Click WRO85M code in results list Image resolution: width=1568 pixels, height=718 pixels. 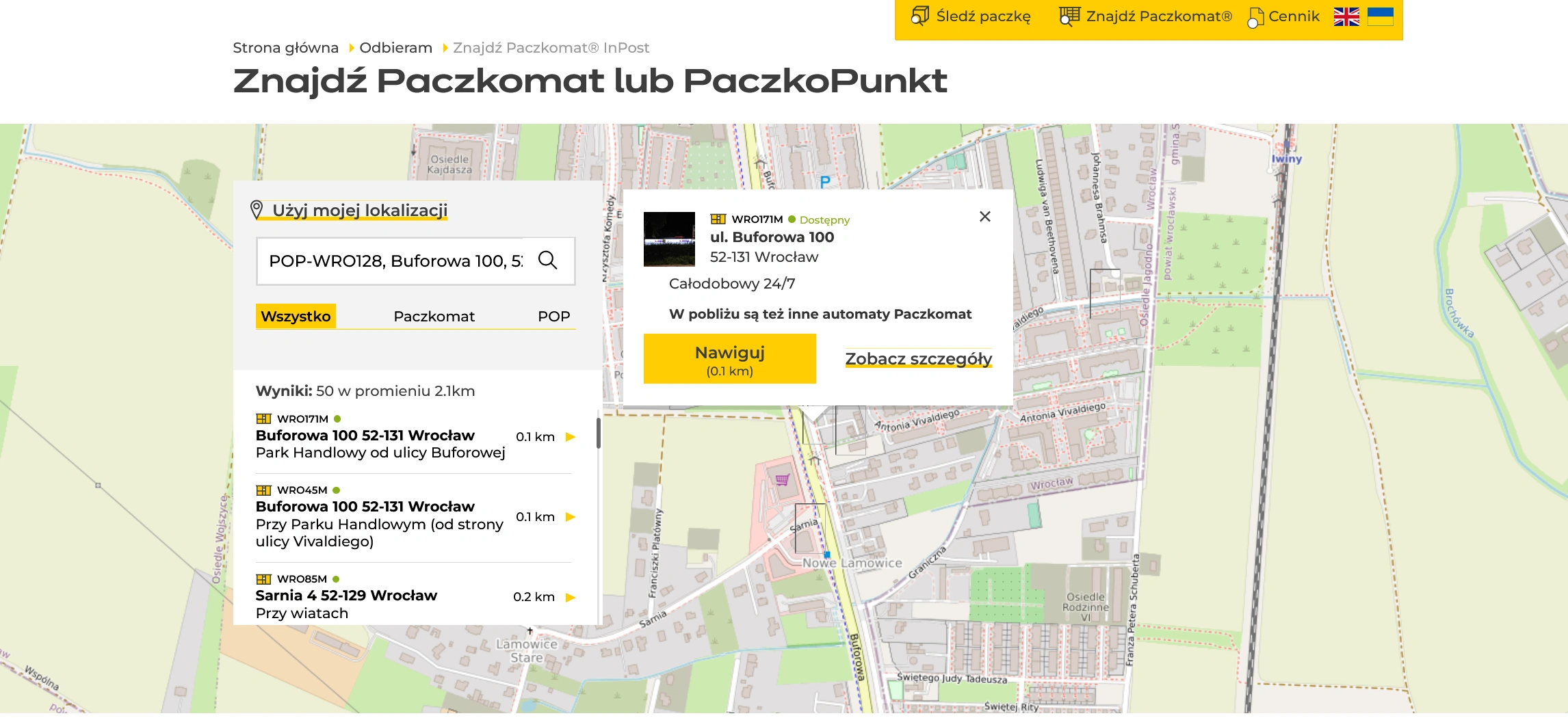click(x=302, y=579)
